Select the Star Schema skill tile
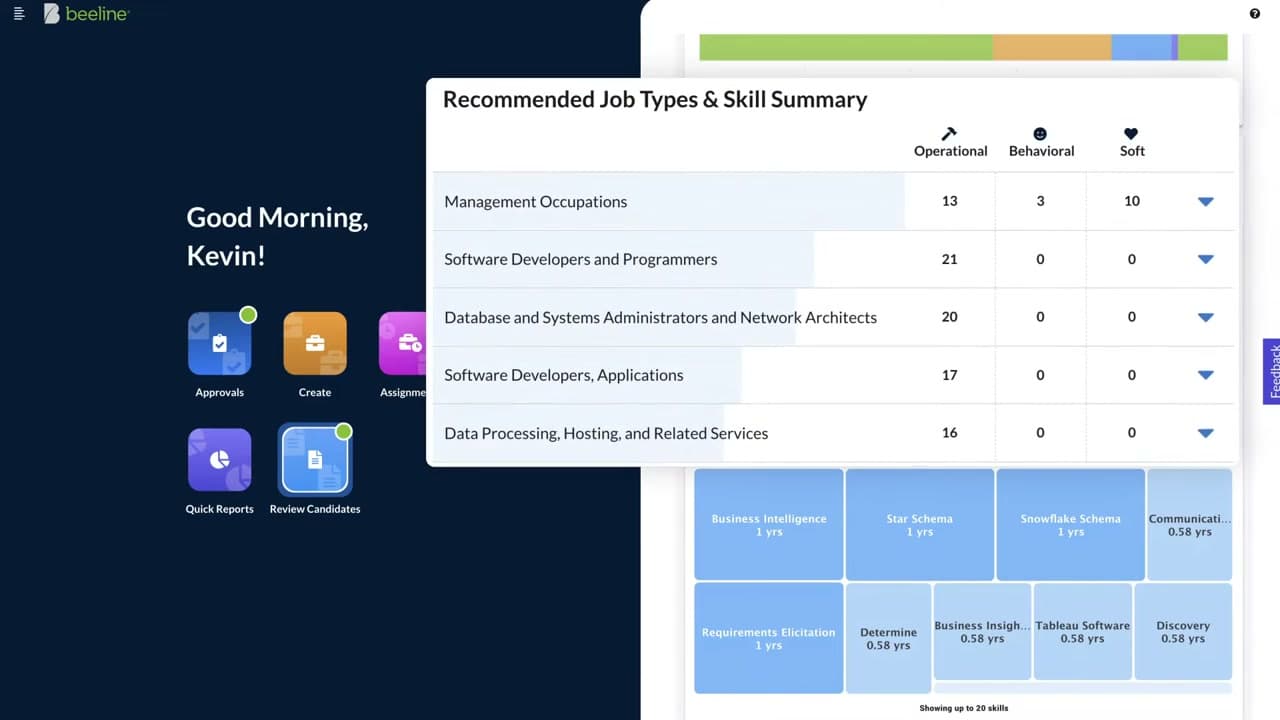Viewport: 1280px width, 720px height. tap(919, 524)
